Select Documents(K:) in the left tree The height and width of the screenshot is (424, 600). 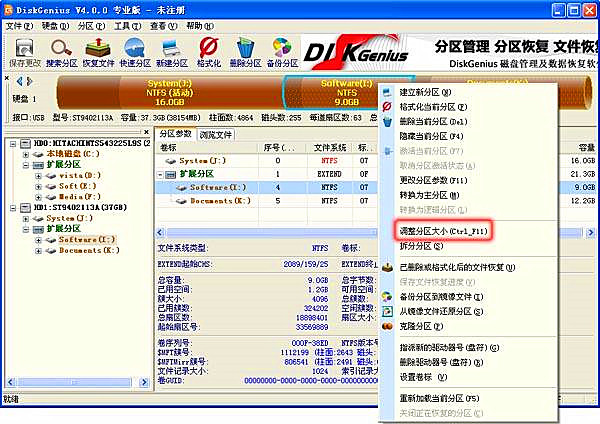[x=89, y=251]
